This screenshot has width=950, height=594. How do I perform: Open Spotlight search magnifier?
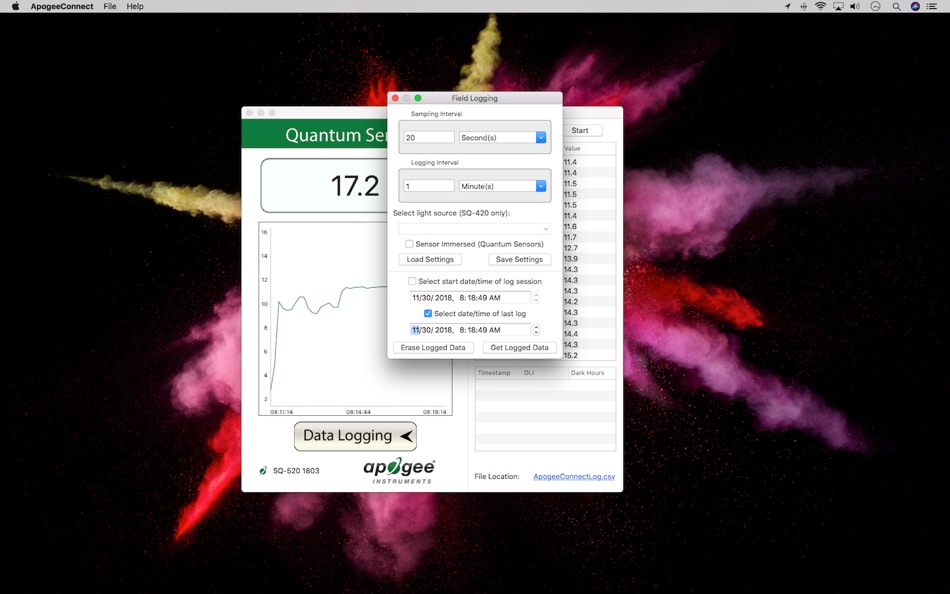(896, 6)
